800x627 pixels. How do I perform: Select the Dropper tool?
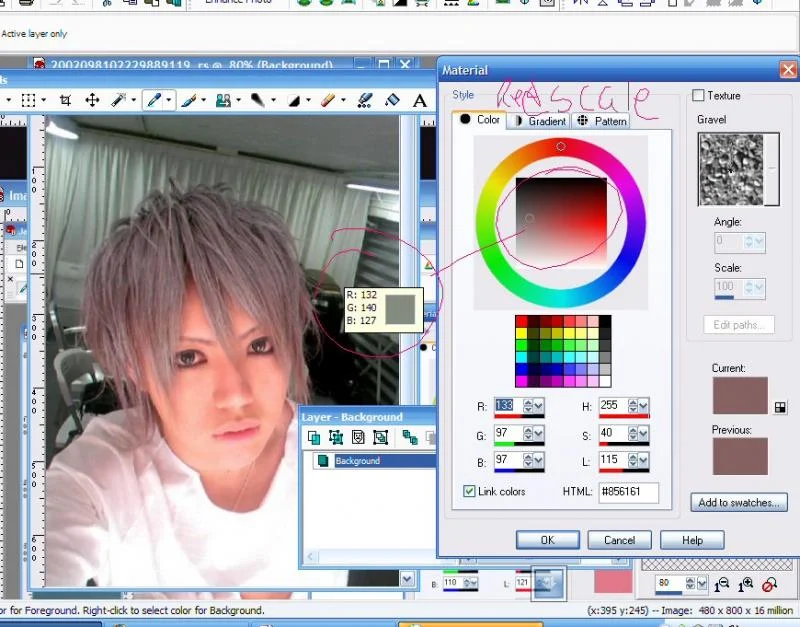point(154,100)
